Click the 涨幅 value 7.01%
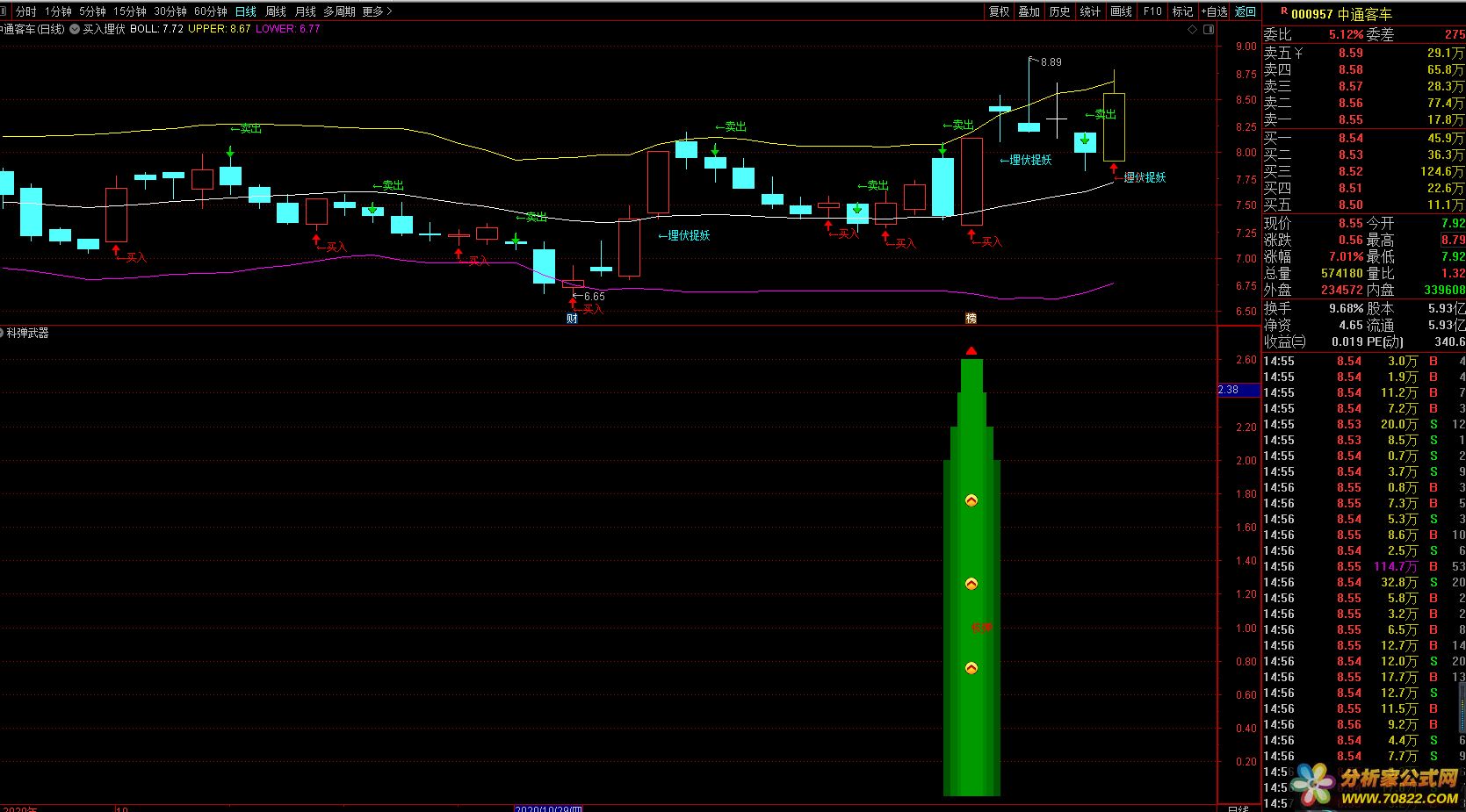1466x812 pixels. [x=1346, y=256]
